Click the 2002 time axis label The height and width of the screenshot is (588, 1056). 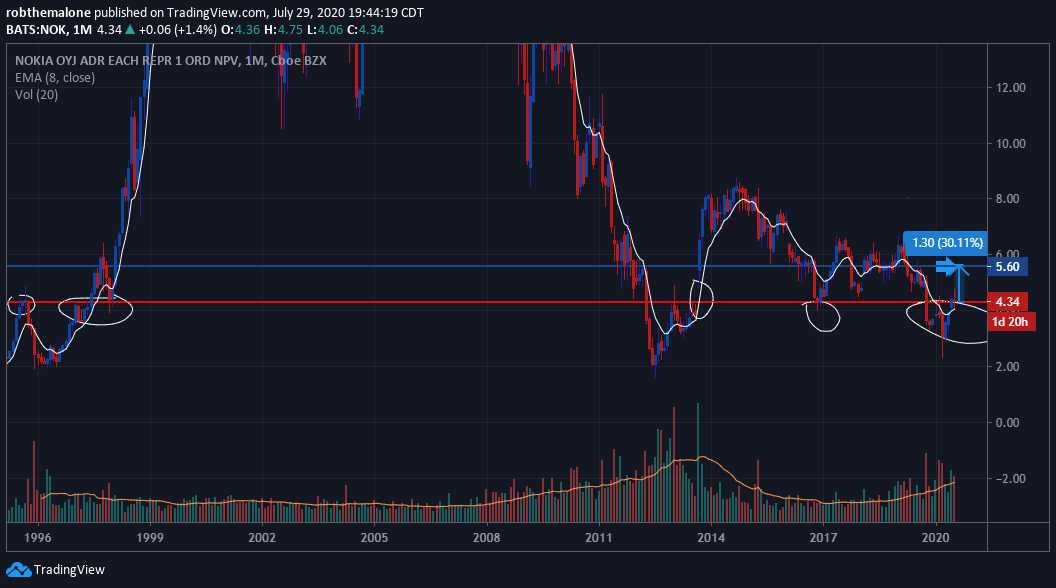click(262, 537)
